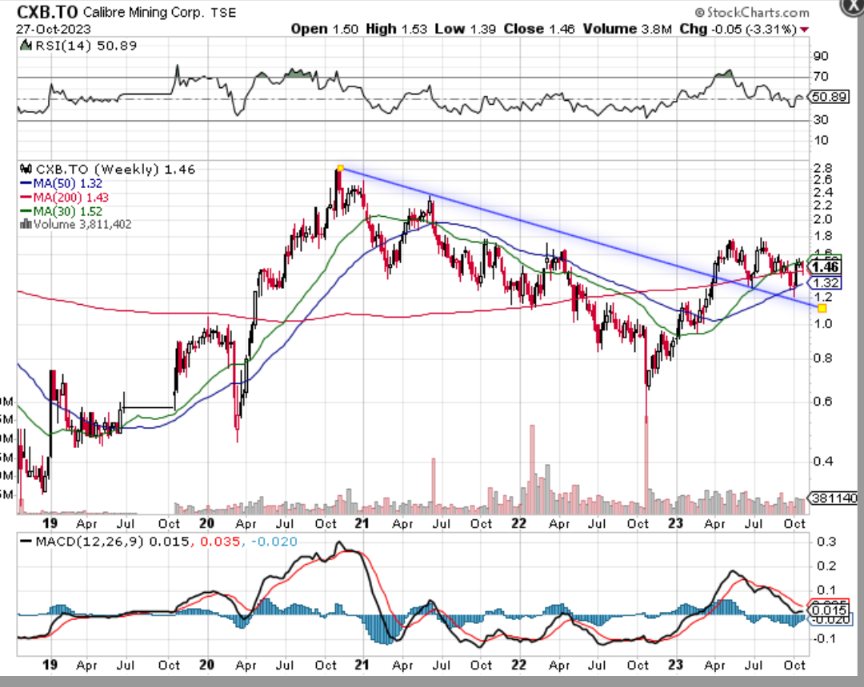864x687 pixels.
Task: Click the MA(50) 1.32 legend entry
Action: tap(61, 183)
